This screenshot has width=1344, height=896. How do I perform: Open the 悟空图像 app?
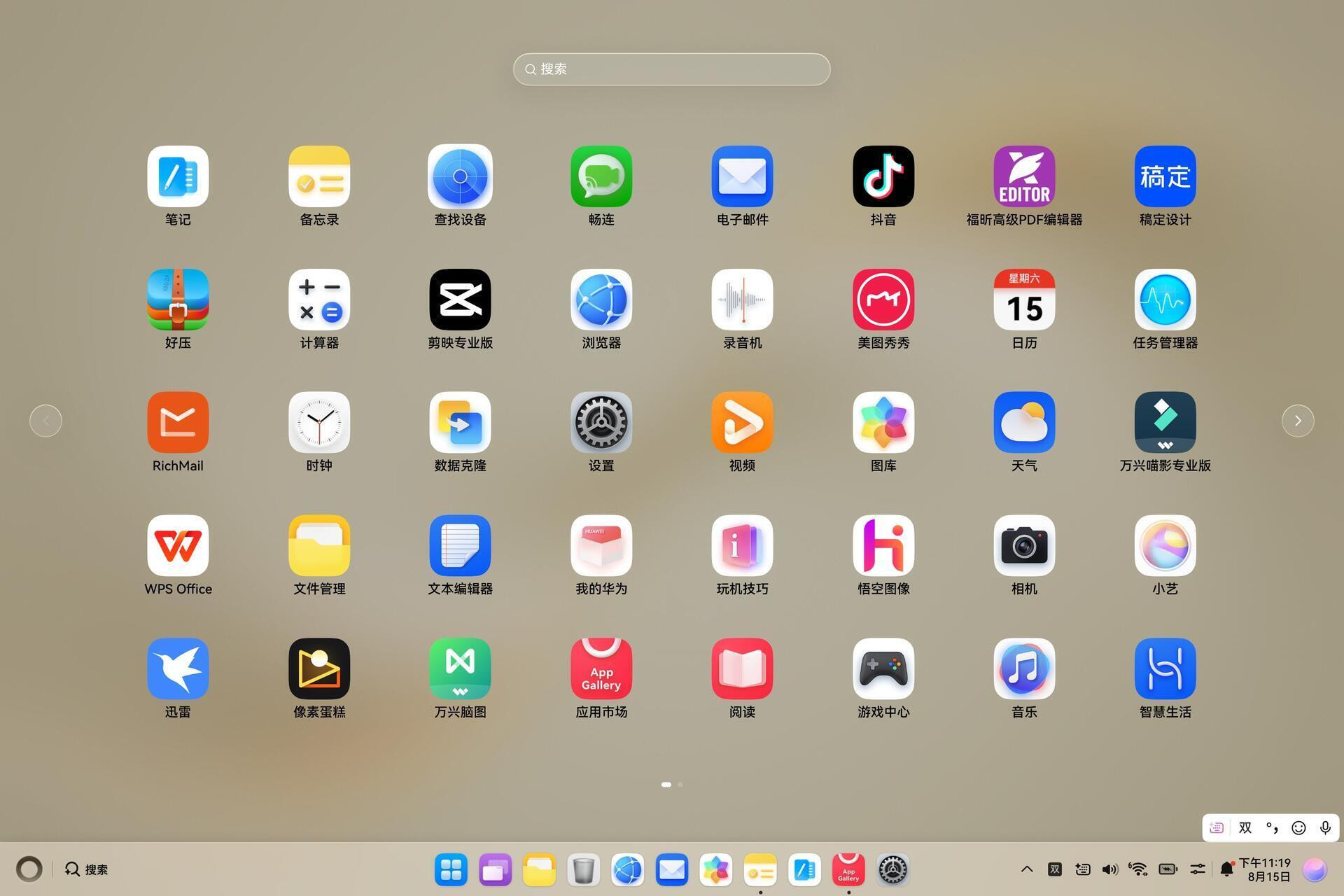883,545
